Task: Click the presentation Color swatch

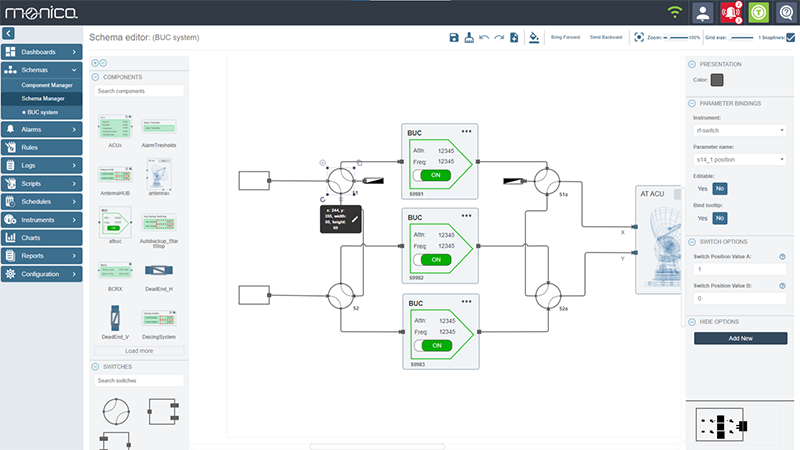Action: click(x=717, y=80)
